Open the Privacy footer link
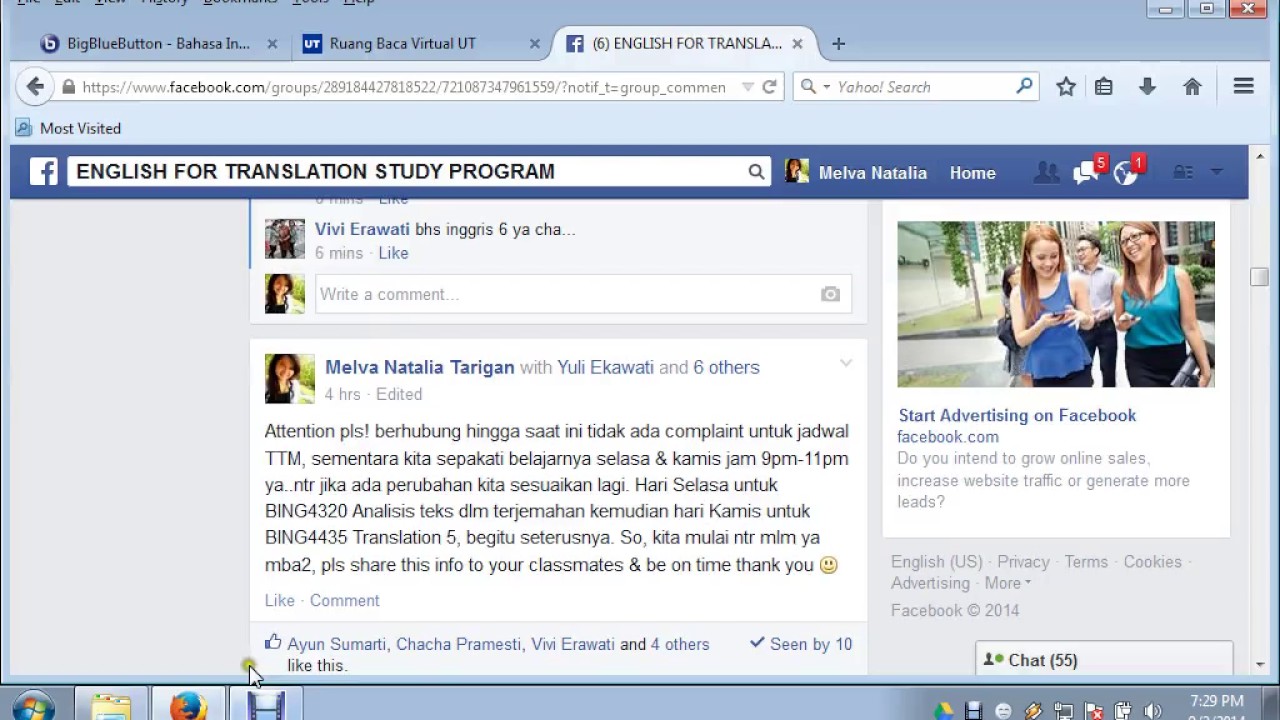1280x720 pixels. tap(1023, 562)
